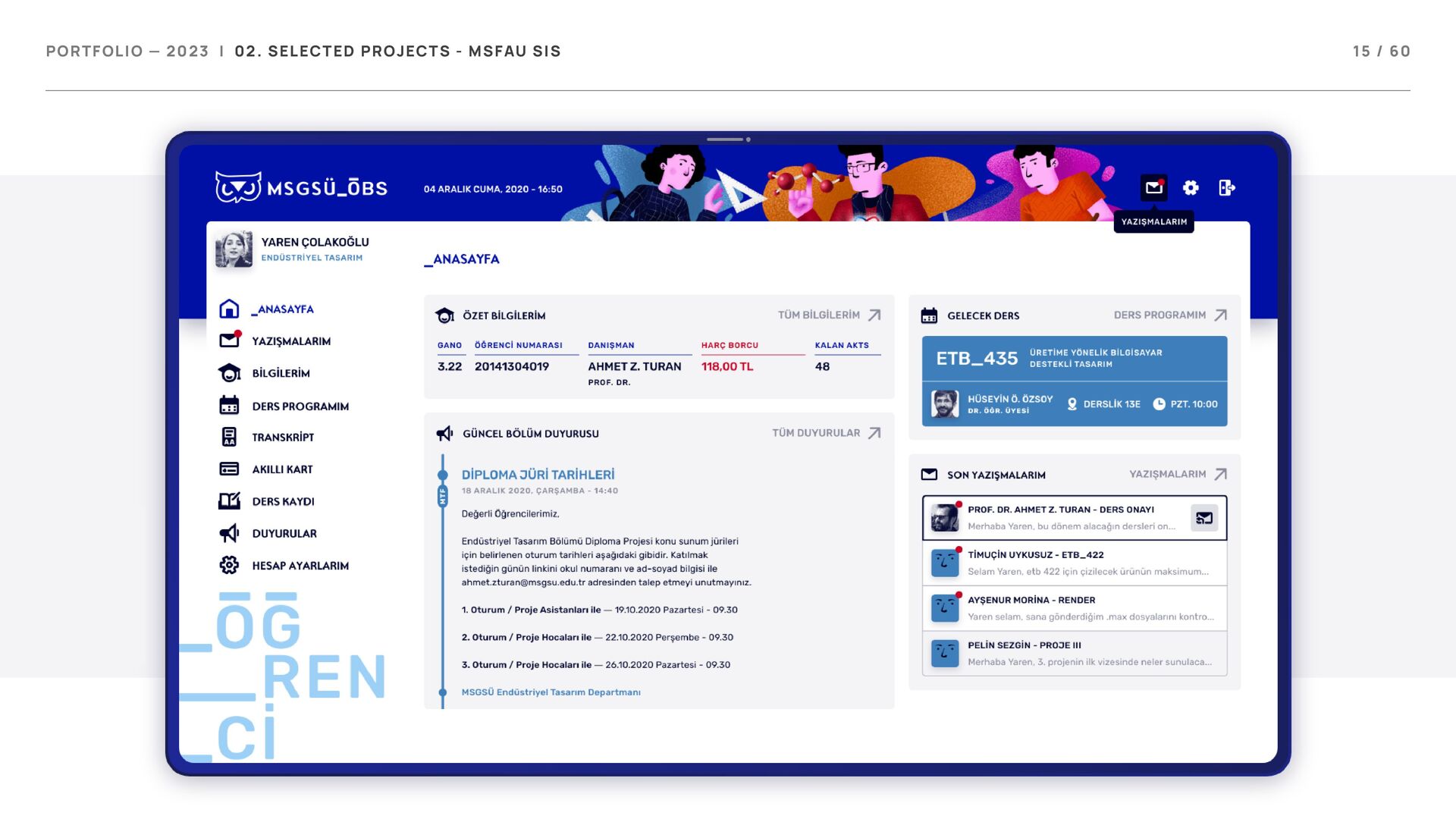This screenshot has height=819, width=1456.
Task: Open Yazışmalarım arrow in Son Yazışmalarım
Action: [1220, 474]
